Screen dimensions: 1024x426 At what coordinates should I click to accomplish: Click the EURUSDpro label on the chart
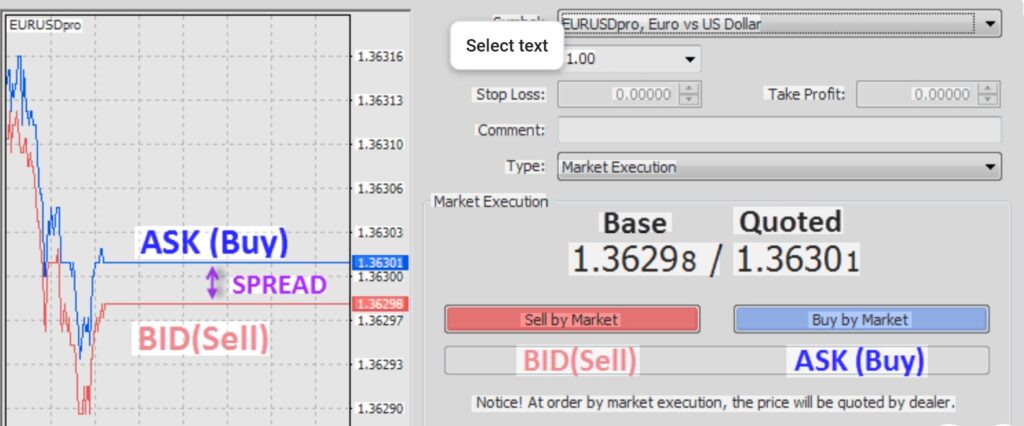click(x=44, y=25)
